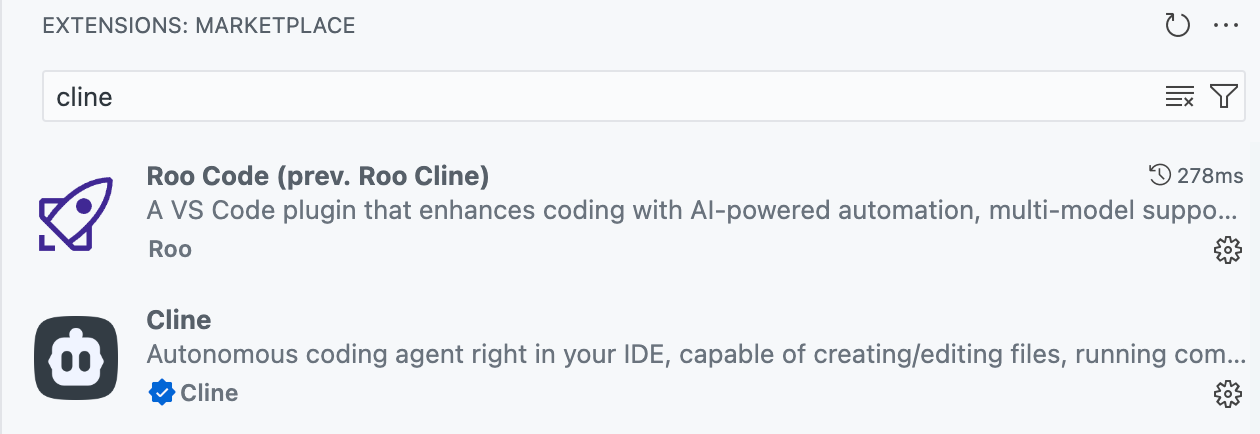Open the Roo Code (prev. Roo Cline) title
The image size is (1260, 434).
click(318, 177)
